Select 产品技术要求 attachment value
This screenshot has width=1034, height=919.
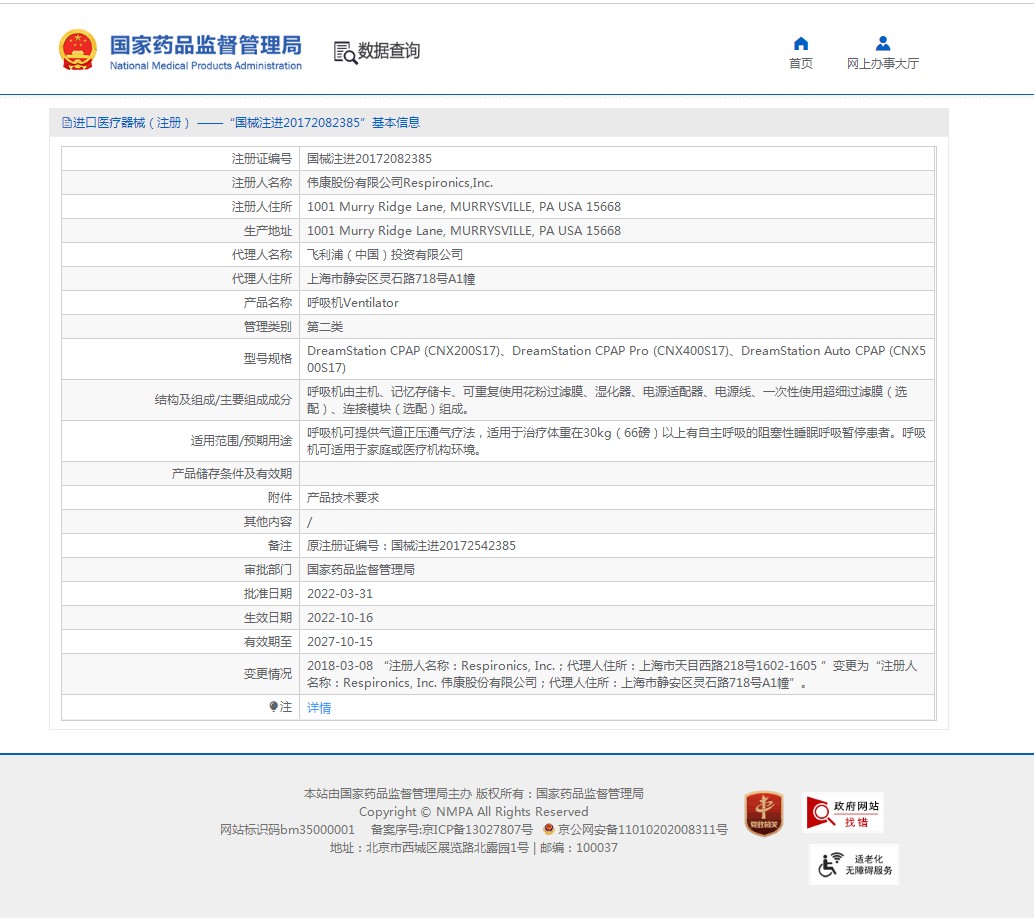click(x=343, y=498)
